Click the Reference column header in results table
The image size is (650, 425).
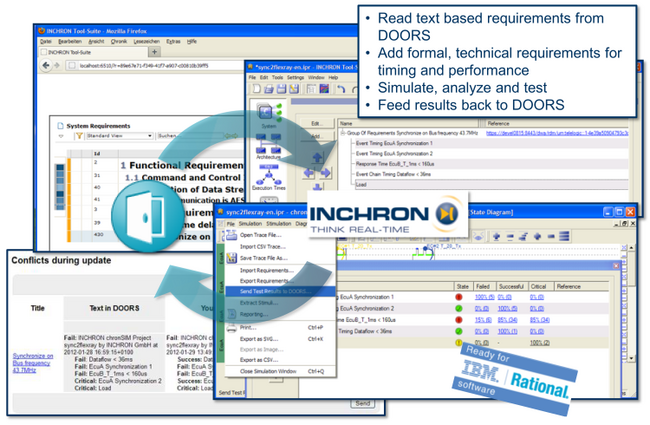[581, 287]
